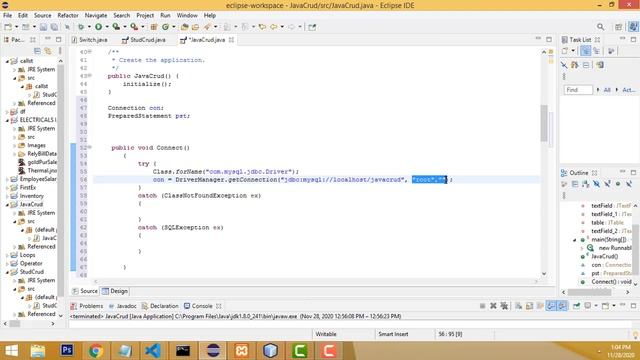Viewport: 640px width, 360px height.
Task: Open the Project menu
Action: tap(145, 16)
